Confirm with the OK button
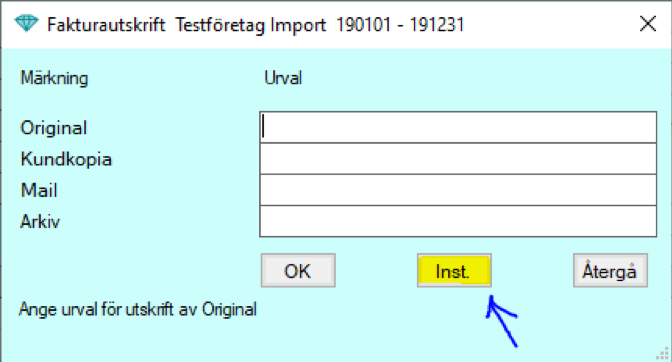This screenshot has height=362, width=672. click(298, 271)
